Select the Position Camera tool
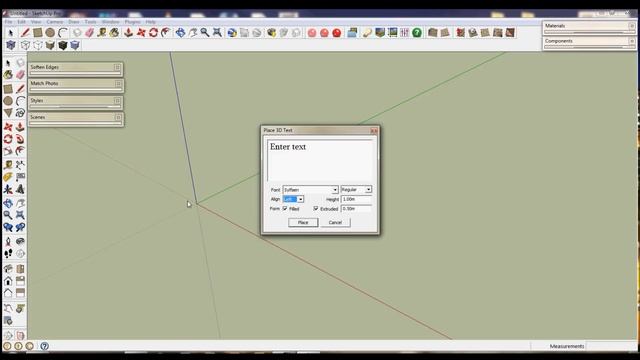The height and width of the screenshot is (360, 640). [x=8, y=242]
